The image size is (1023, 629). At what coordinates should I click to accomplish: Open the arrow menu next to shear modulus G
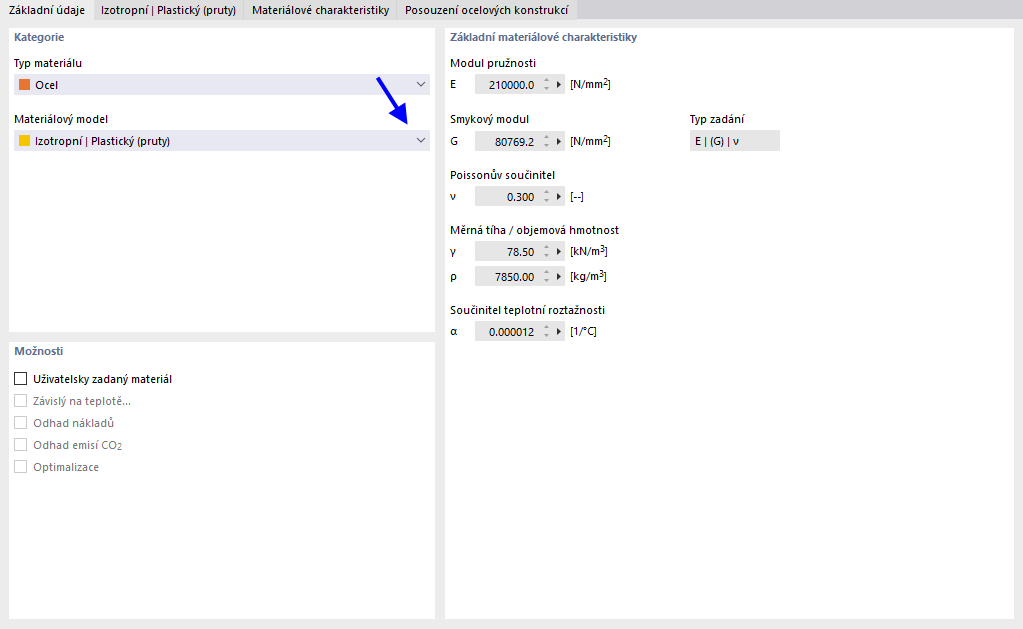(558, 141)
